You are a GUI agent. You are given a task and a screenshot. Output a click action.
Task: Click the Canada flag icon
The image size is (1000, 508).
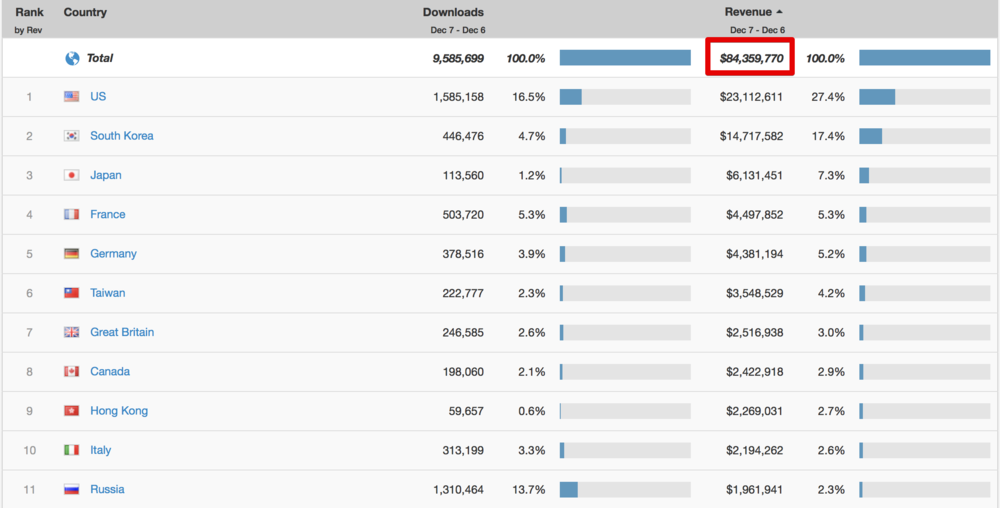[x=72, y=372]
